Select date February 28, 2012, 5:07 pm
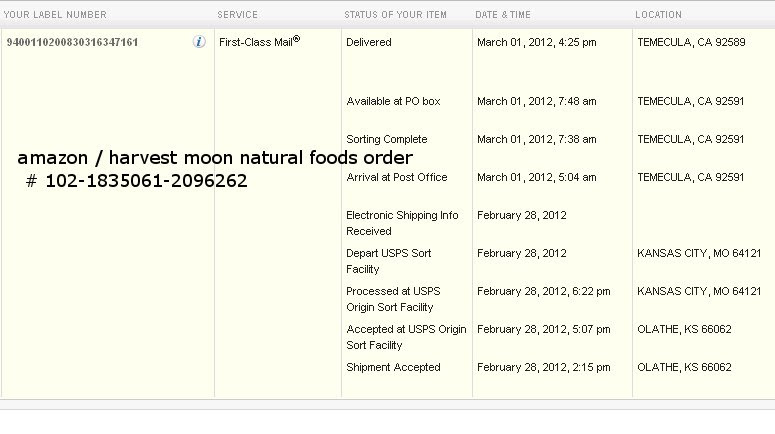Viewport: 775px width, 434px height. 543,329
